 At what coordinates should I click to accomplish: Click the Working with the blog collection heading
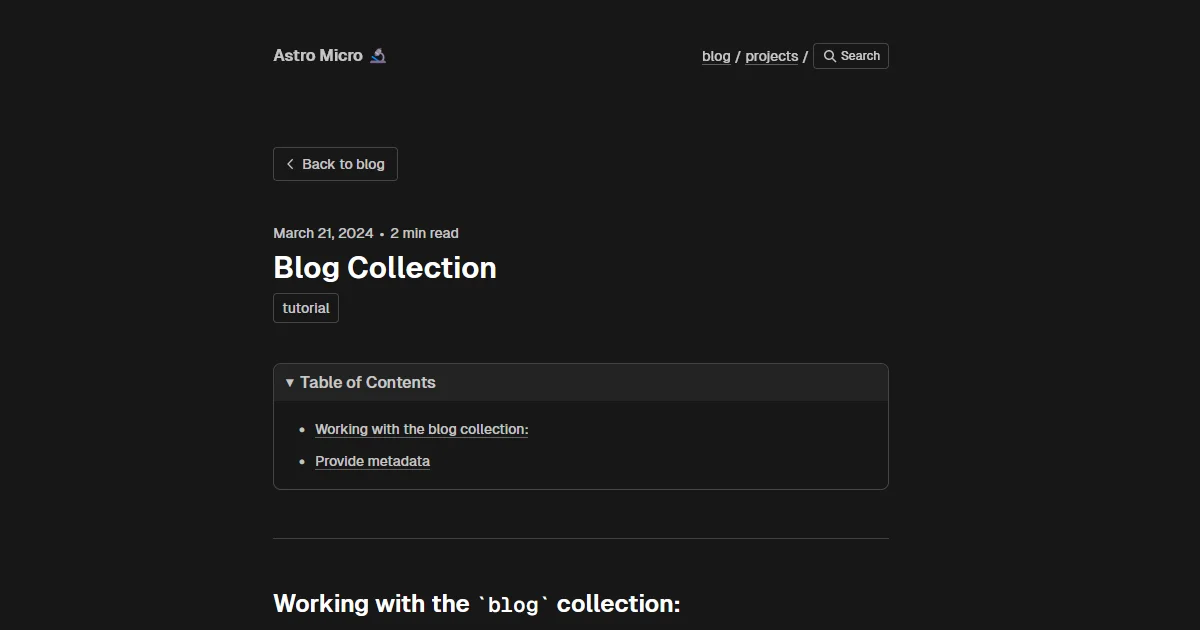[475, 603]
